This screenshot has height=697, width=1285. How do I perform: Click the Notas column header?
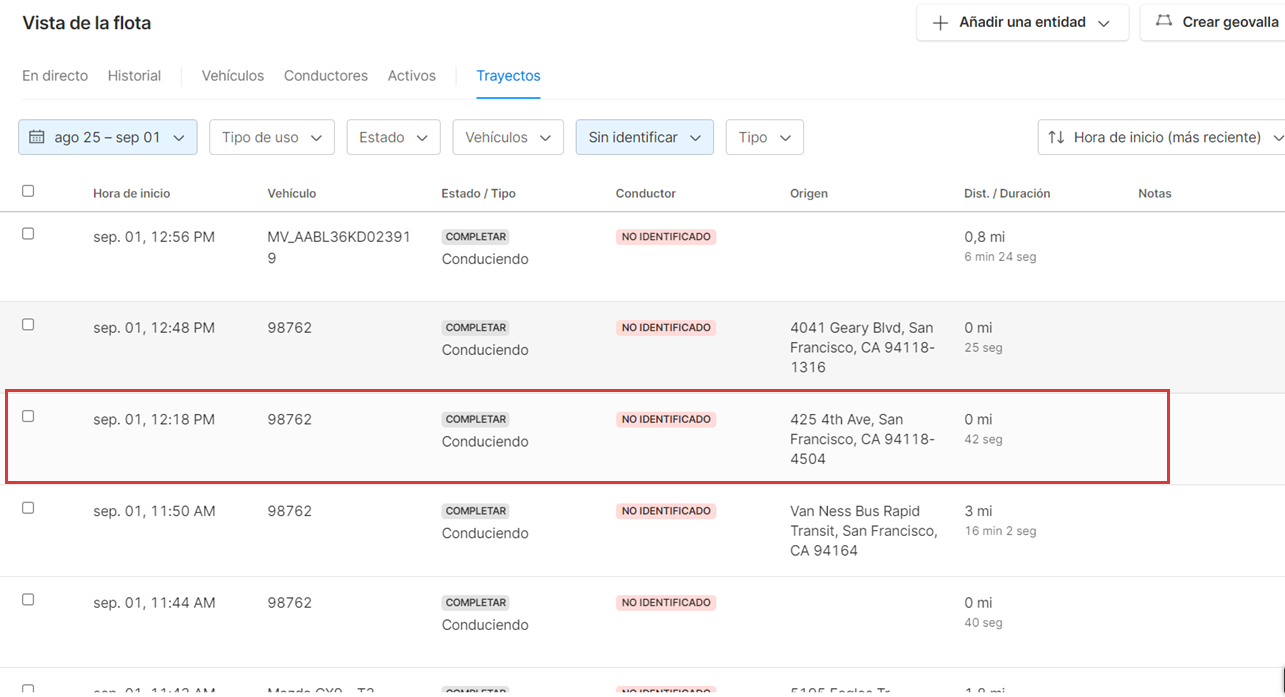coord(1155,194)
